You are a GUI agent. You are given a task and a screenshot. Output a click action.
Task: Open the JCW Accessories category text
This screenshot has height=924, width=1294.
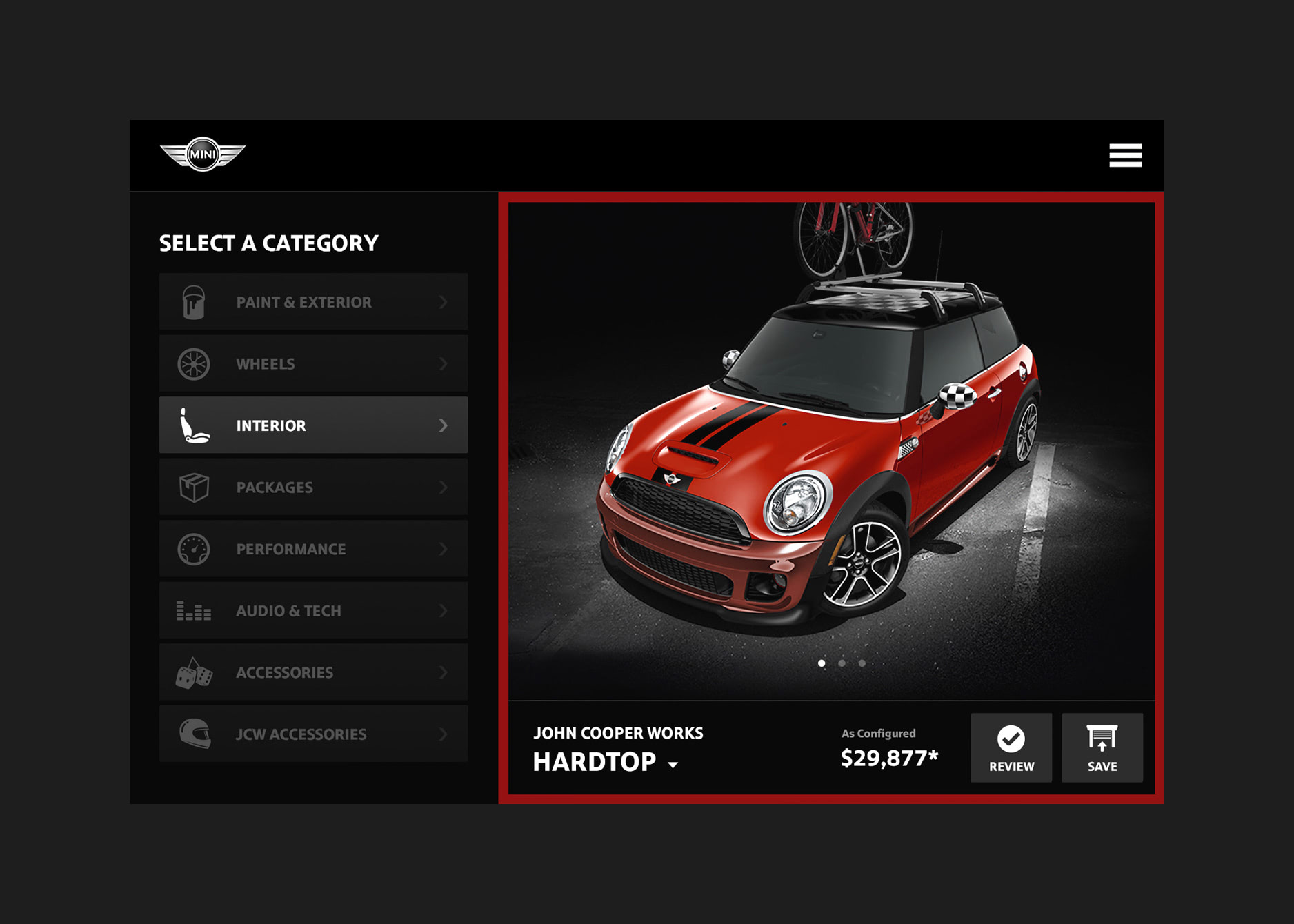click(301, 734)
